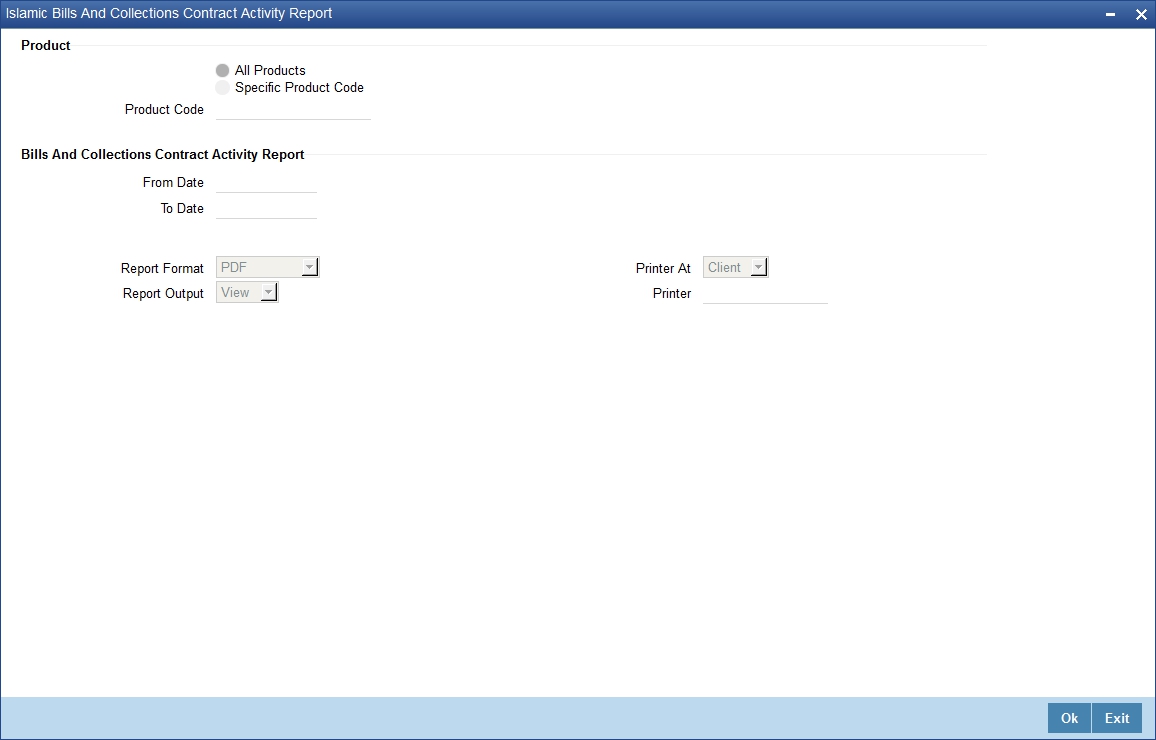Open the Printer At Client dropdown
This screenshot has width=1156, height=740.
tap(736, 268)
